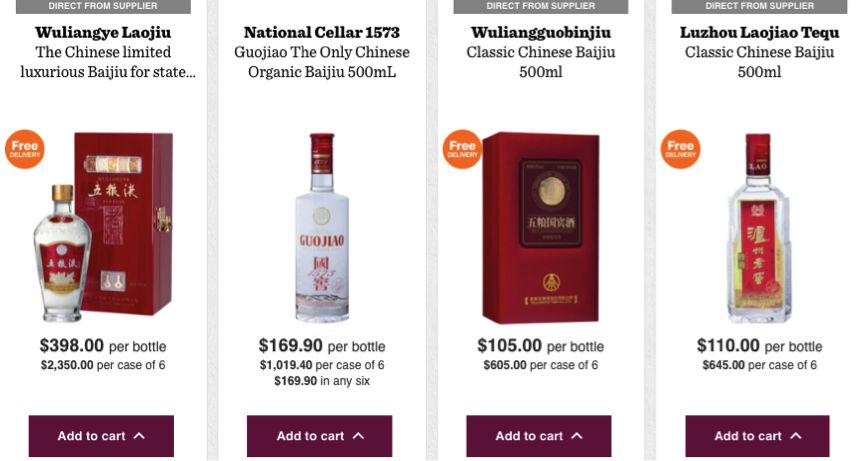
Task: Add Wuliangguobinjiu to cart
Action: click(529, 436)
